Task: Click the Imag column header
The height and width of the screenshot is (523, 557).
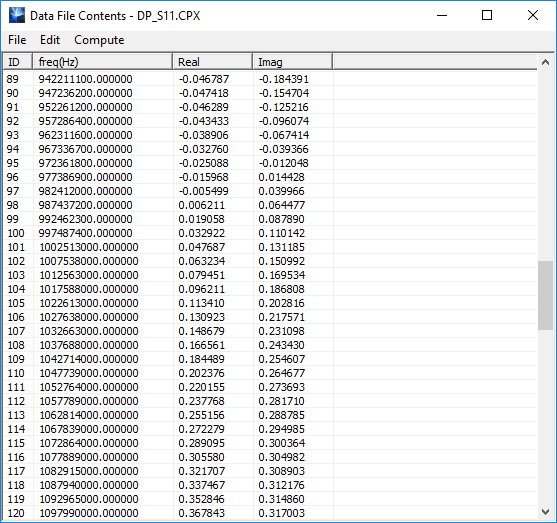Action: tap(292, 62)
